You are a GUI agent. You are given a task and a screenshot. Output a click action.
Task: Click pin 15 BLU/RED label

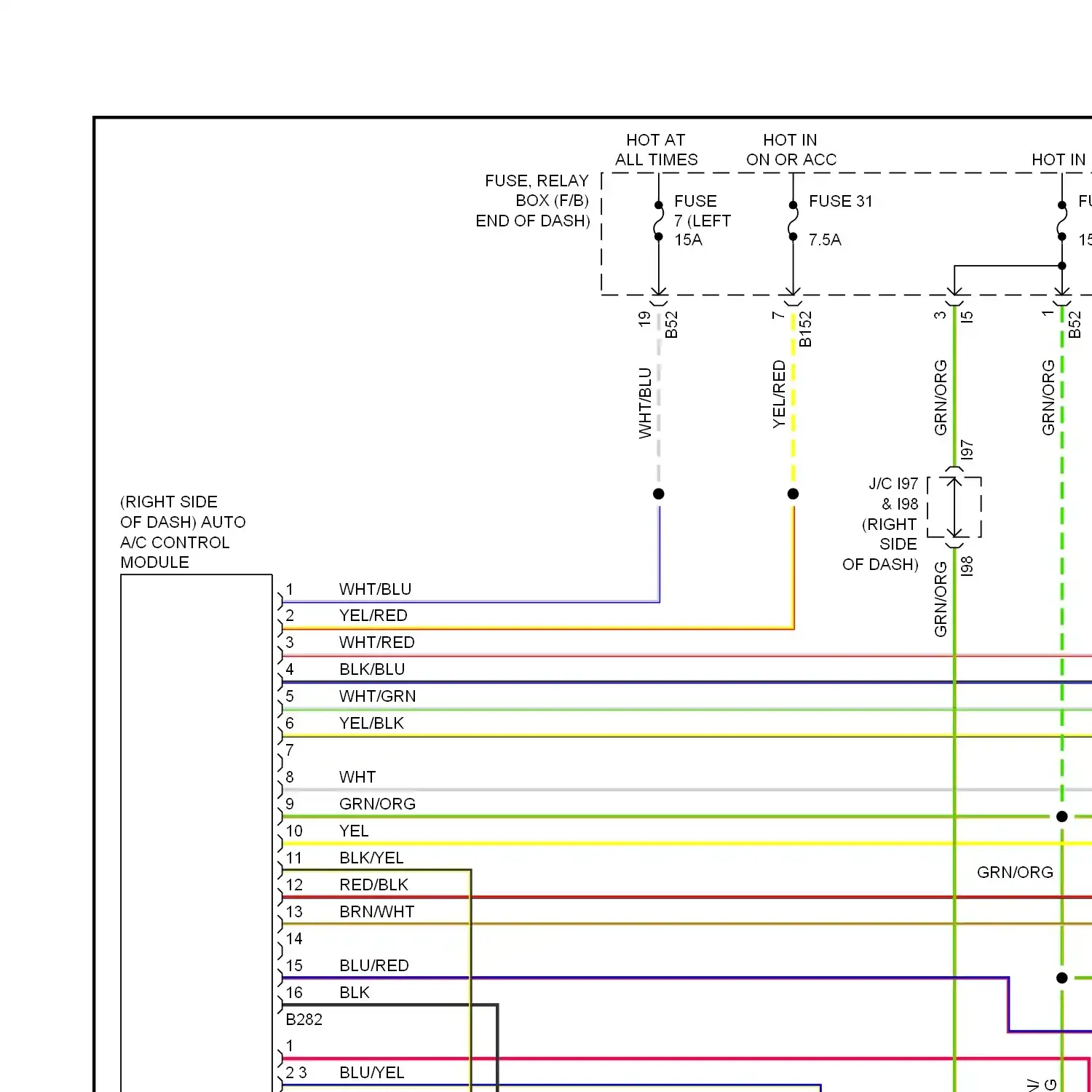point(374,965)
